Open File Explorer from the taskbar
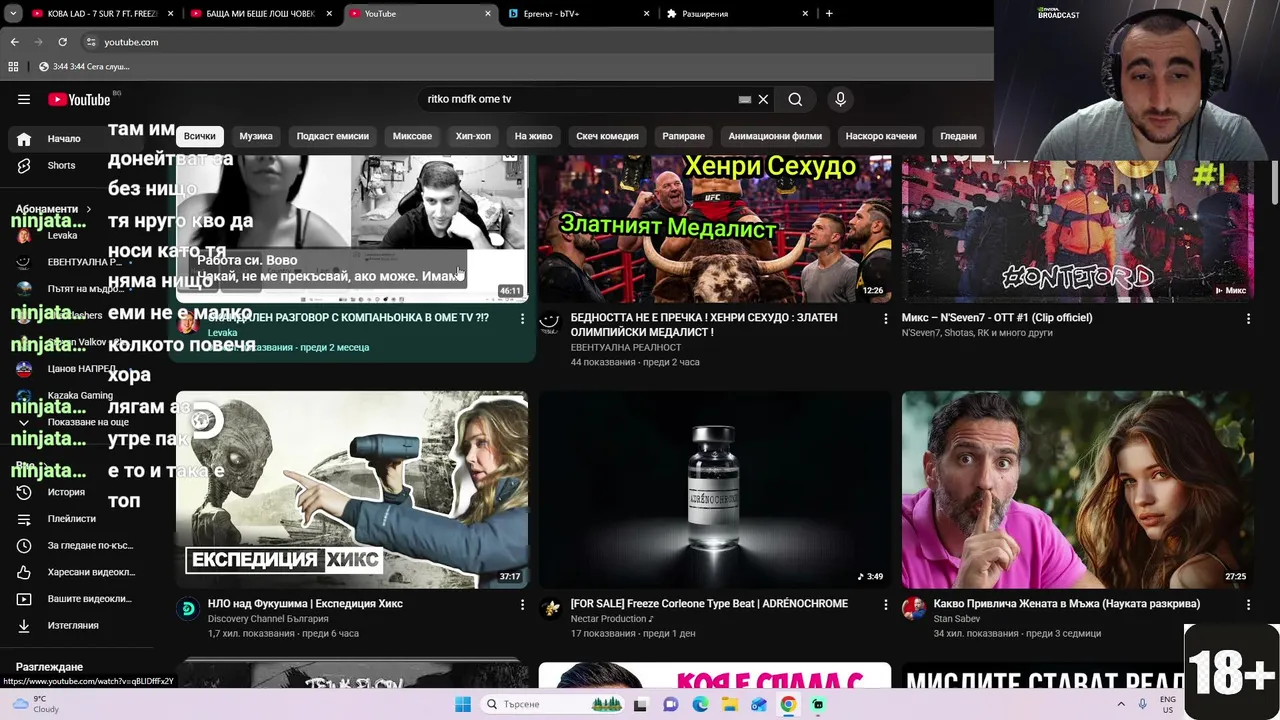The width and height of the screenshot is (1280, 720). pyautogui.click(x=729, y=704)
